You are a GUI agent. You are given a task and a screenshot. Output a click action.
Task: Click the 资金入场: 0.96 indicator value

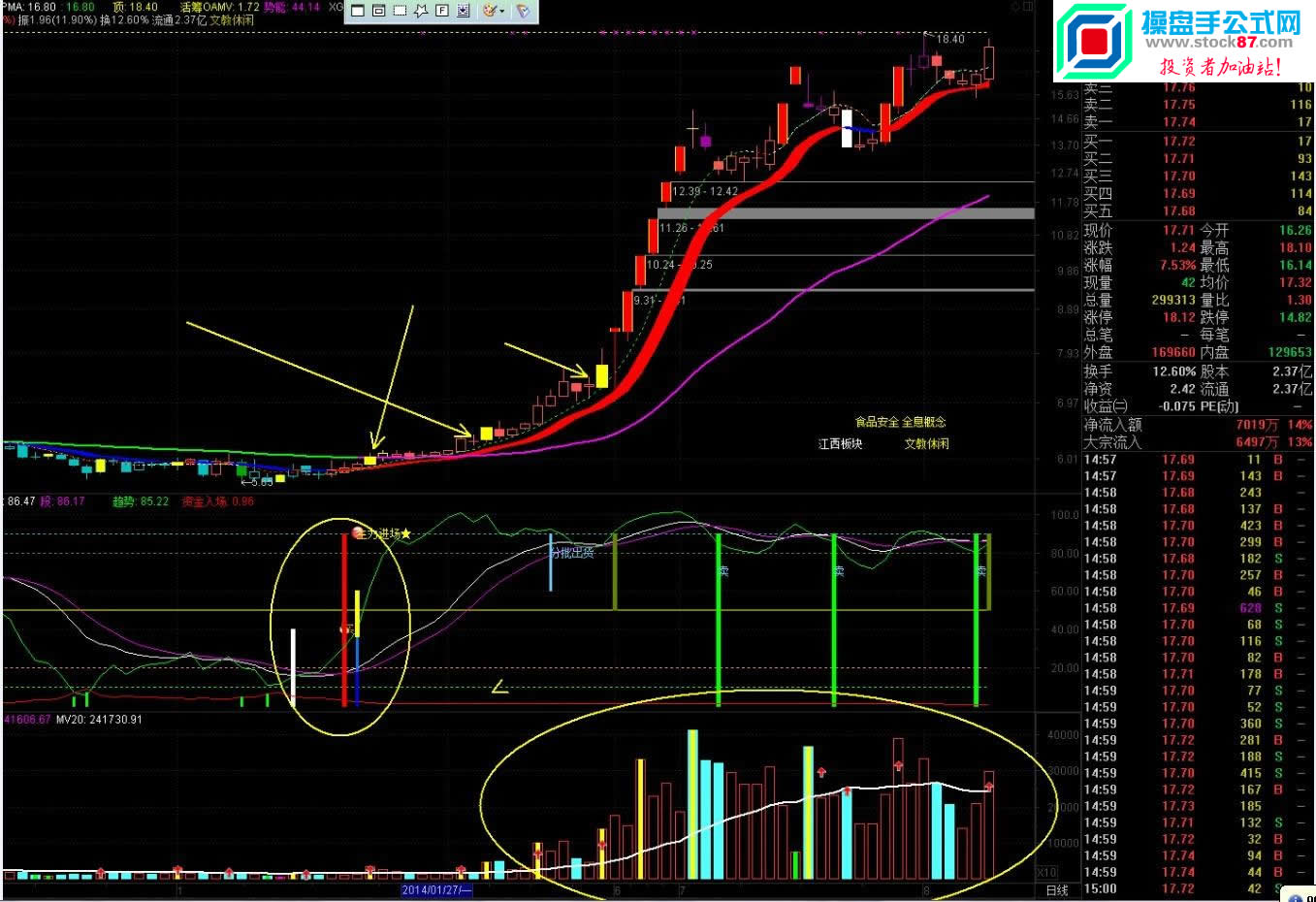click(x=218, y=501)
